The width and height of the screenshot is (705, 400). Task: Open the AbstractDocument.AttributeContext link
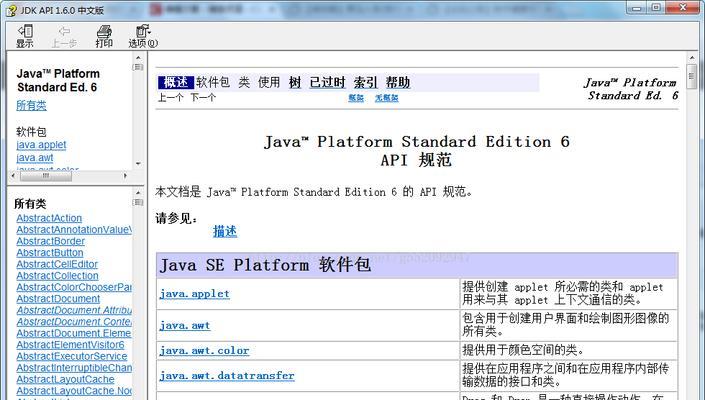pyautogui.click(x=74, y=310)
